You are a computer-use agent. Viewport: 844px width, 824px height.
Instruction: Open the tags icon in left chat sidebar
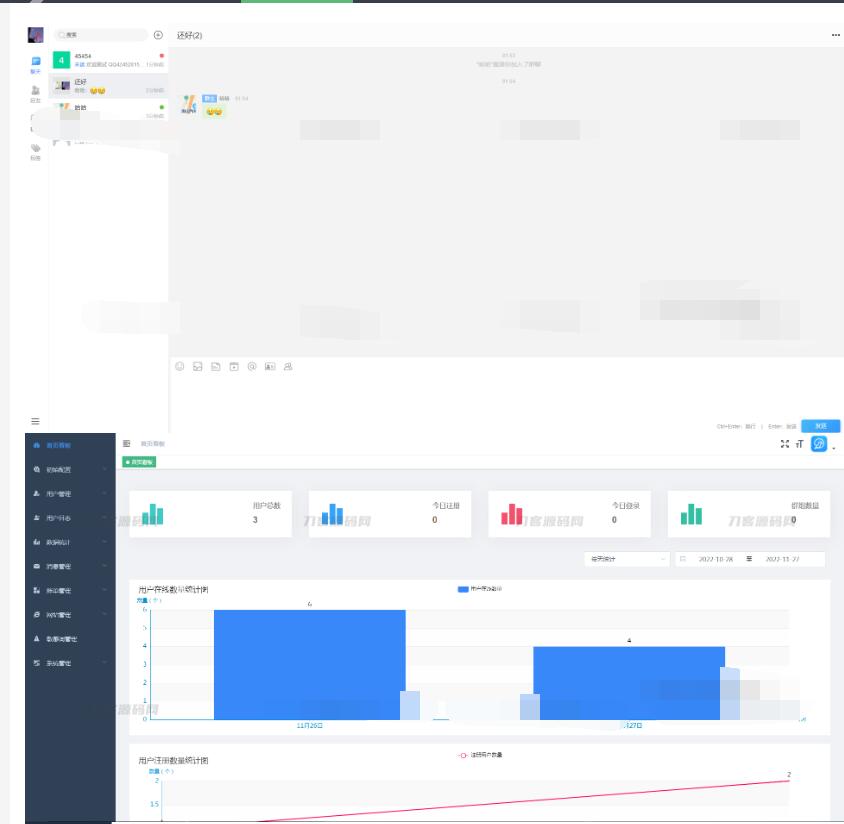[36, 150]
